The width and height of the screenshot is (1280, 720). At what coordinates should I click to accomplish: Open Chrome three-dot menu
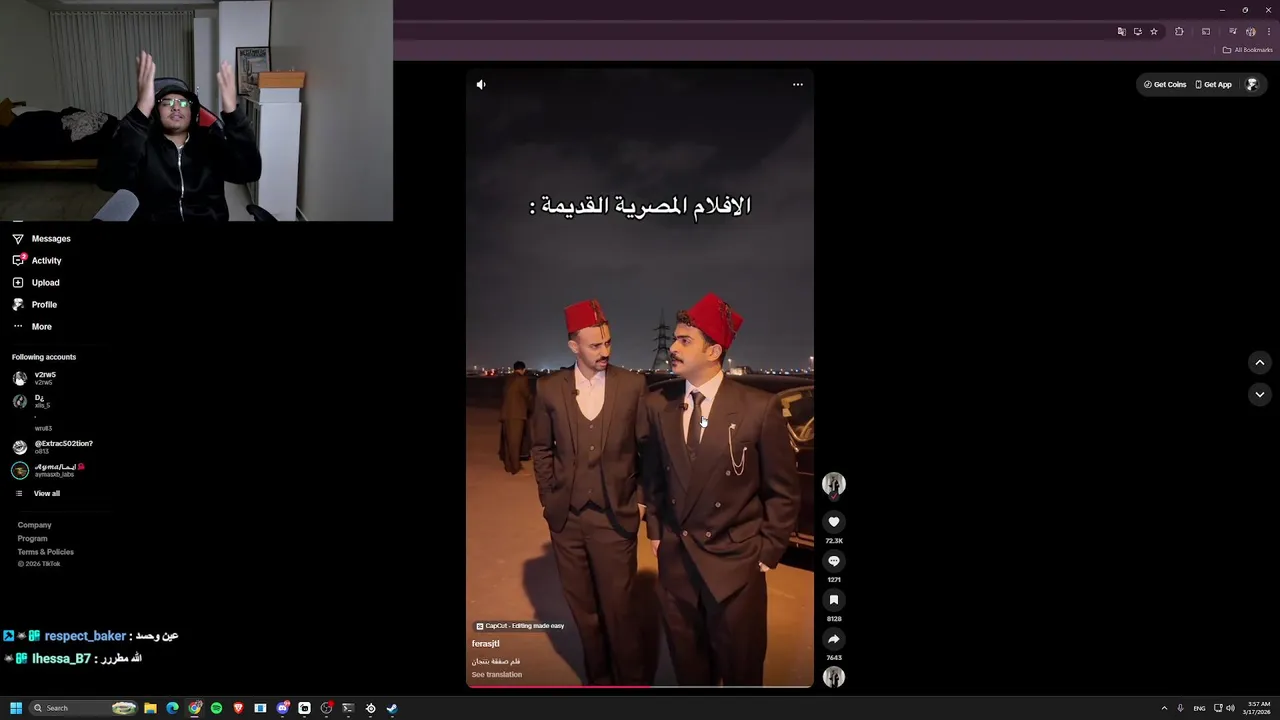(1268, 32)
